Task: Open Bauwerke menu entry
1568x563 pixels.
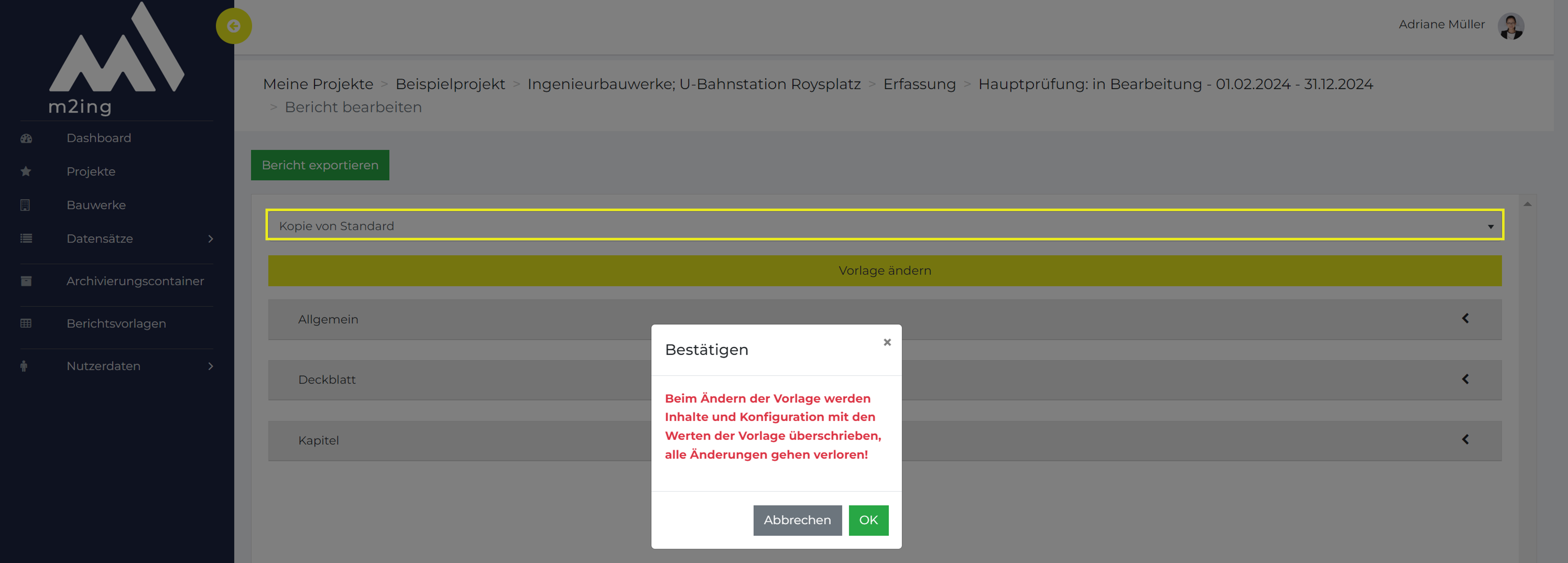Action: 96,205
